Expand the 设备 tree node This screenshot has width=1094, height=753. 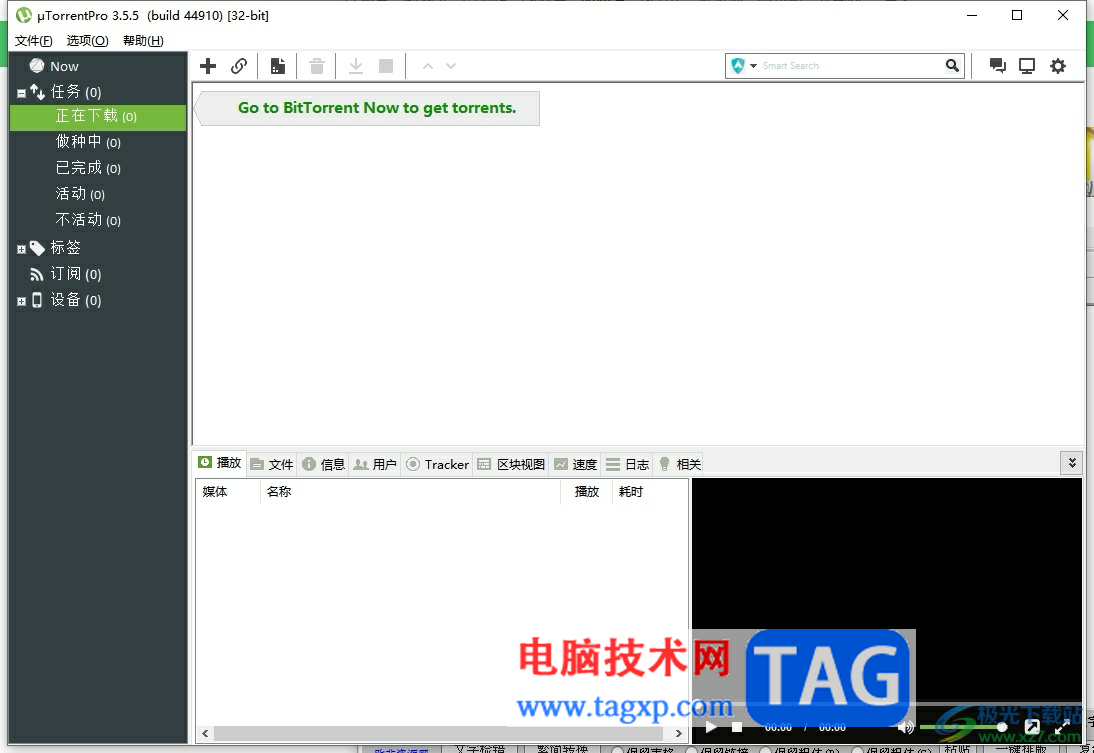tap(21, 301)
